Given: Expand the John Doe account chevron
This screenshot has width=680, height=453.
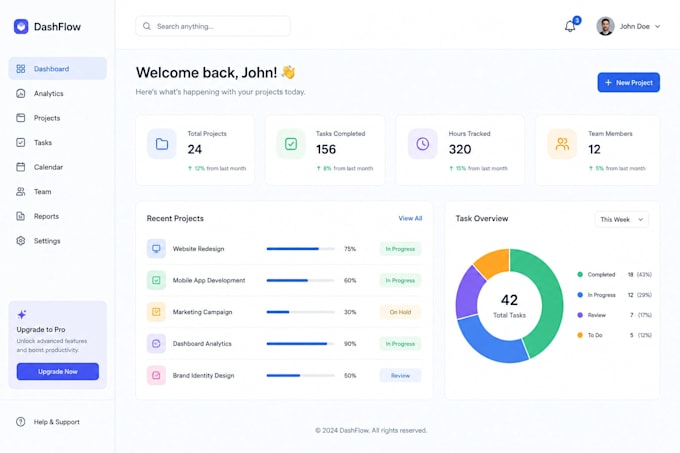Looking at the screenshot, I should [x=657, y=26].
